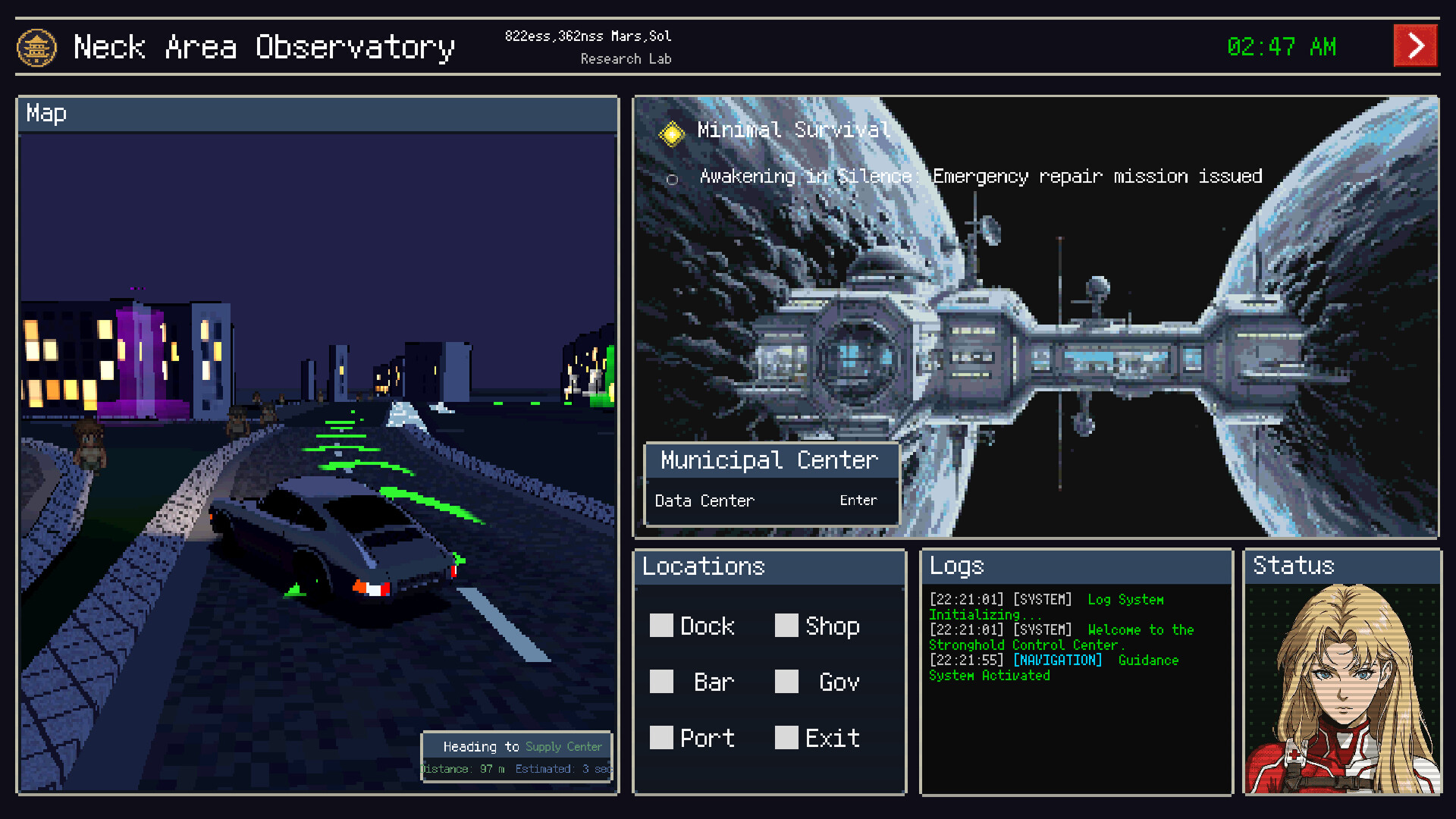Click the pagoda emblem icon
The width and height of the screenshot is (1456, 819).
coord(36,48)
